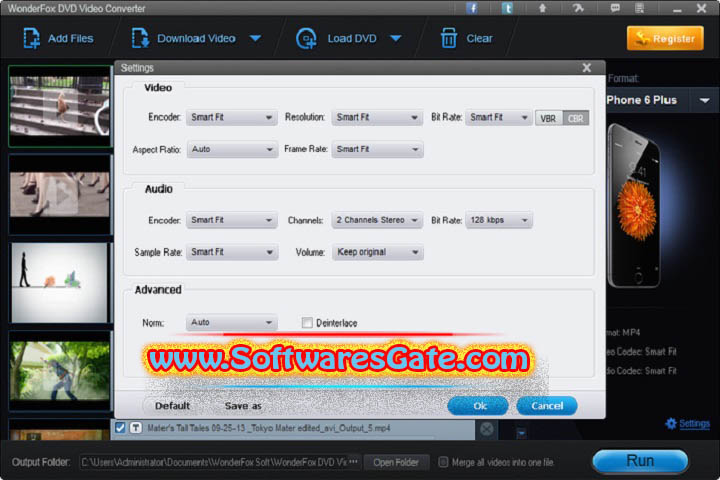
Task: Open the Audio Bit Rate 128 kbps dropdown
Action: pyautogui.click(x=499, y=220)
